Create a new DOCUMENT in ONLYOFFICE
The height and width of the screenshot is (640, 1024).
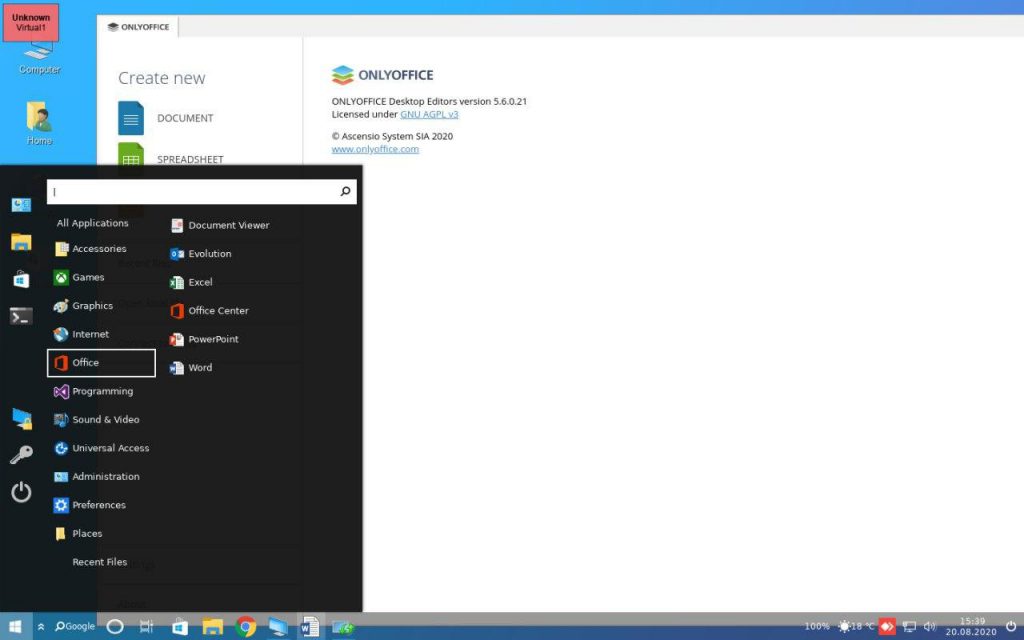click(x=166, y=118)
